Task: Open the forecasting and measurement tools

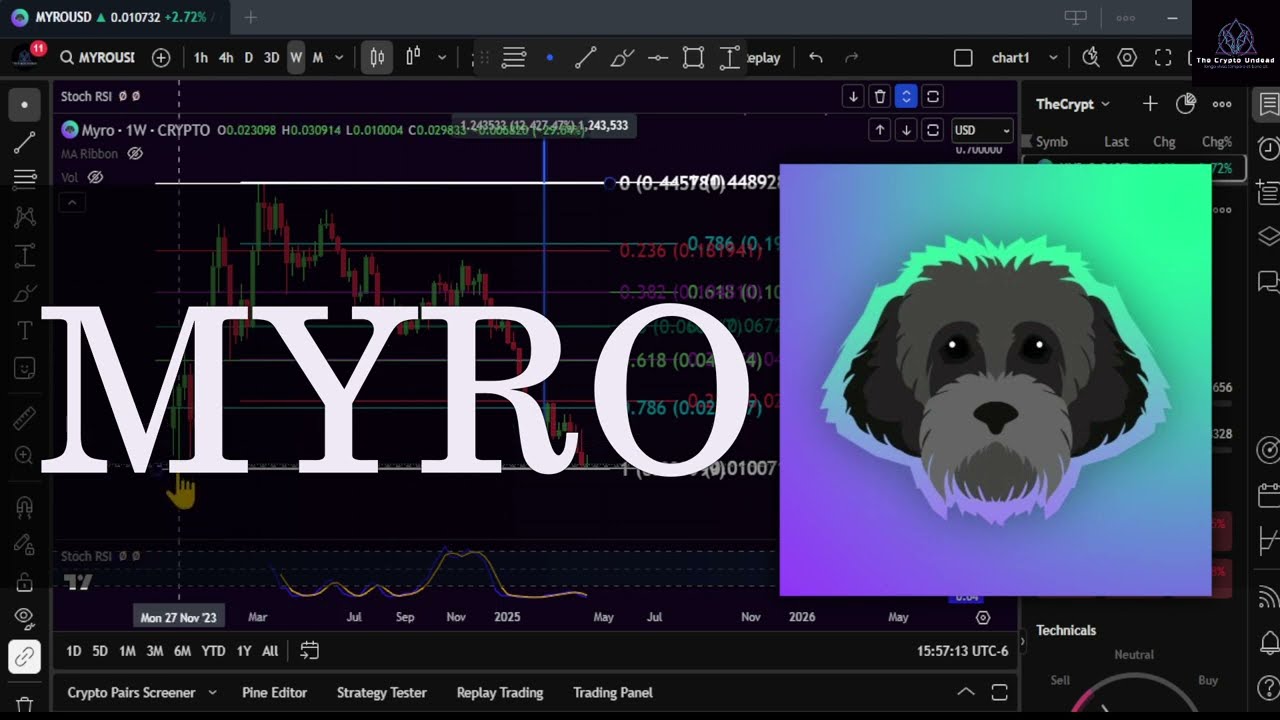Action: click(x=24, y=256)
